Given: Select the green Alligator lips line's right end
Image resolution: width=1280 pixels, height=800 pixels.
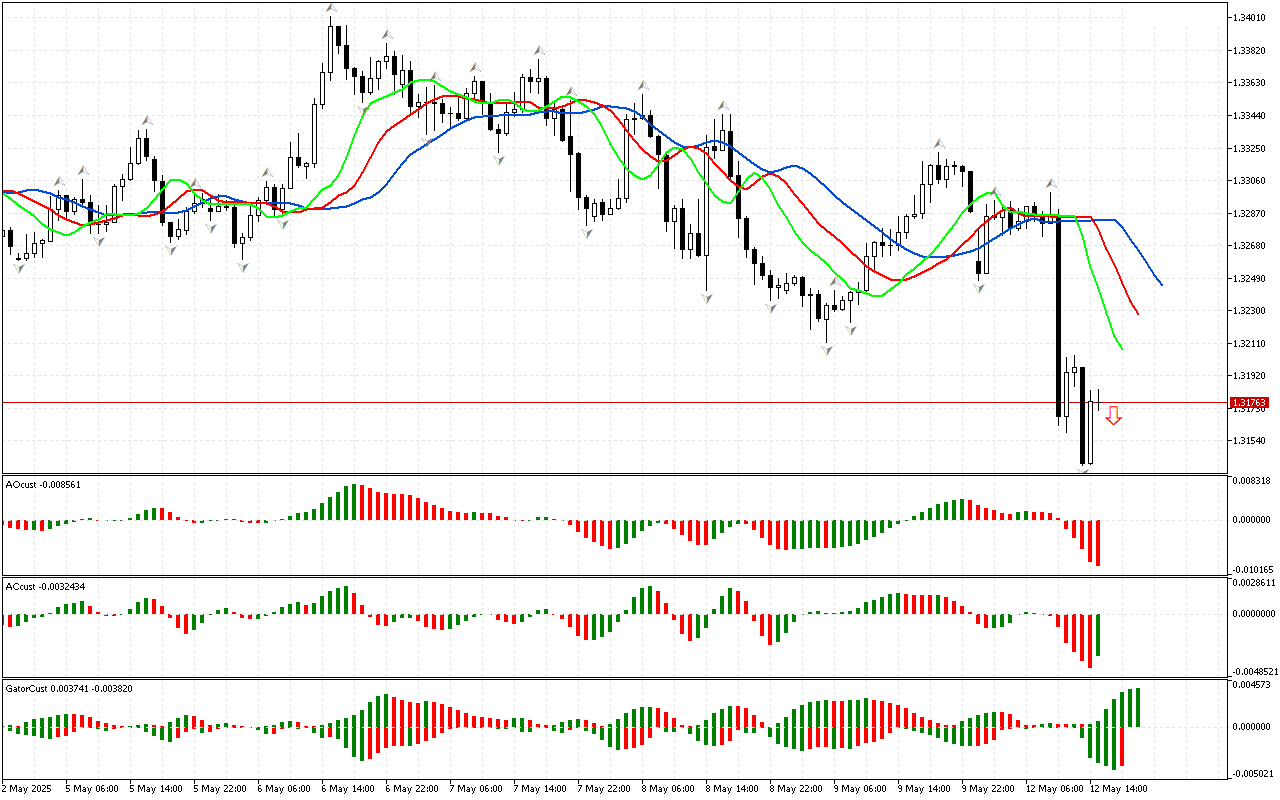Looking at the screenshot, I should pyautogui.click(x=1121, y=347).
